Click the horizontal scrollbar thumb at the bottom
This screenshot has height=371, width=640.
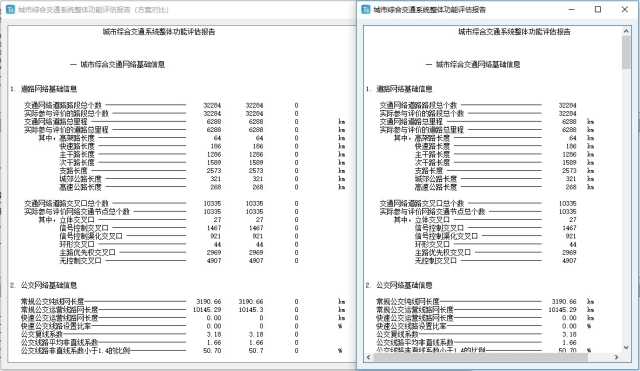pyautogui.click(x=480, y=357)
